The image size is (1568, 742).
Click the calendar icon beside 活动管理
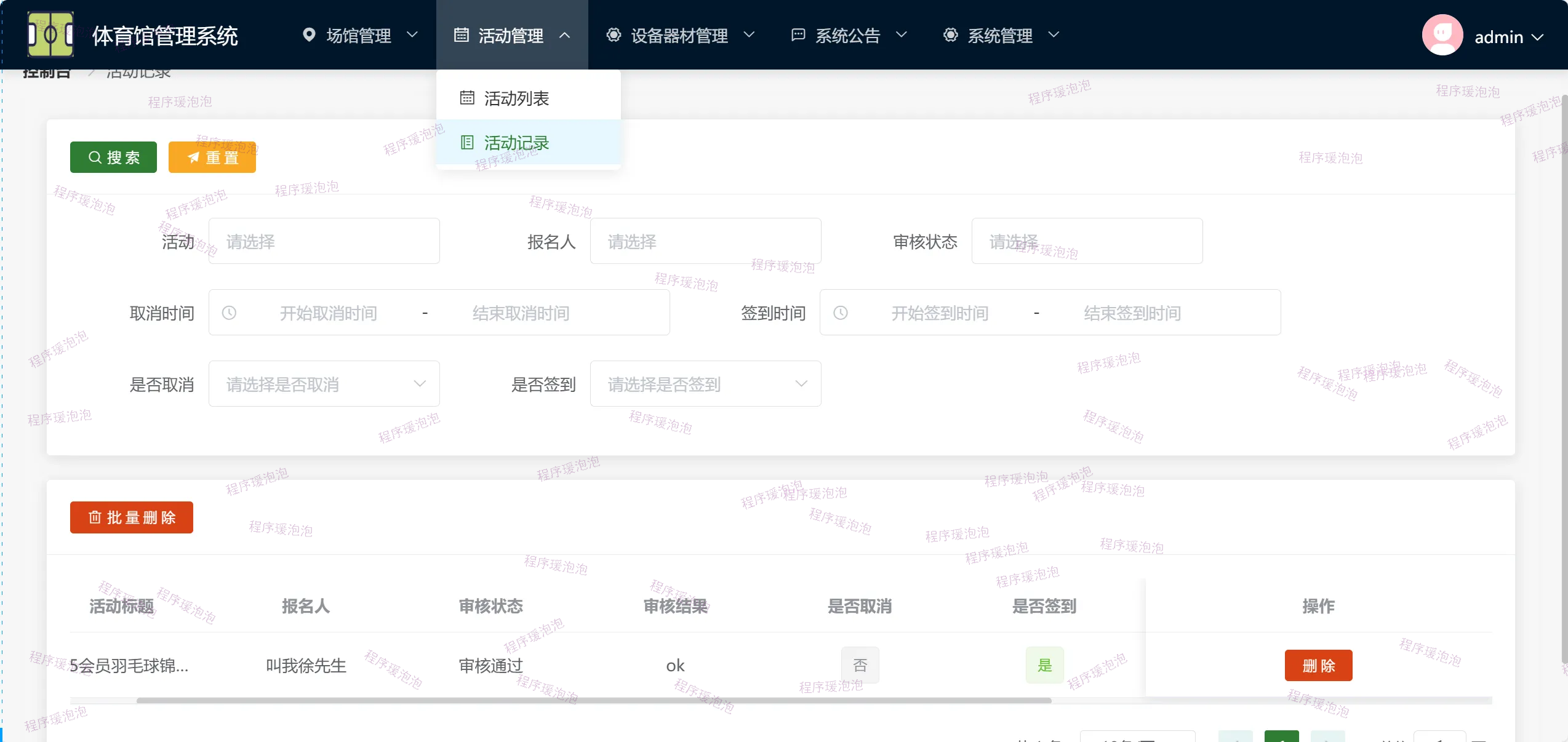click(x=461, y=35)
